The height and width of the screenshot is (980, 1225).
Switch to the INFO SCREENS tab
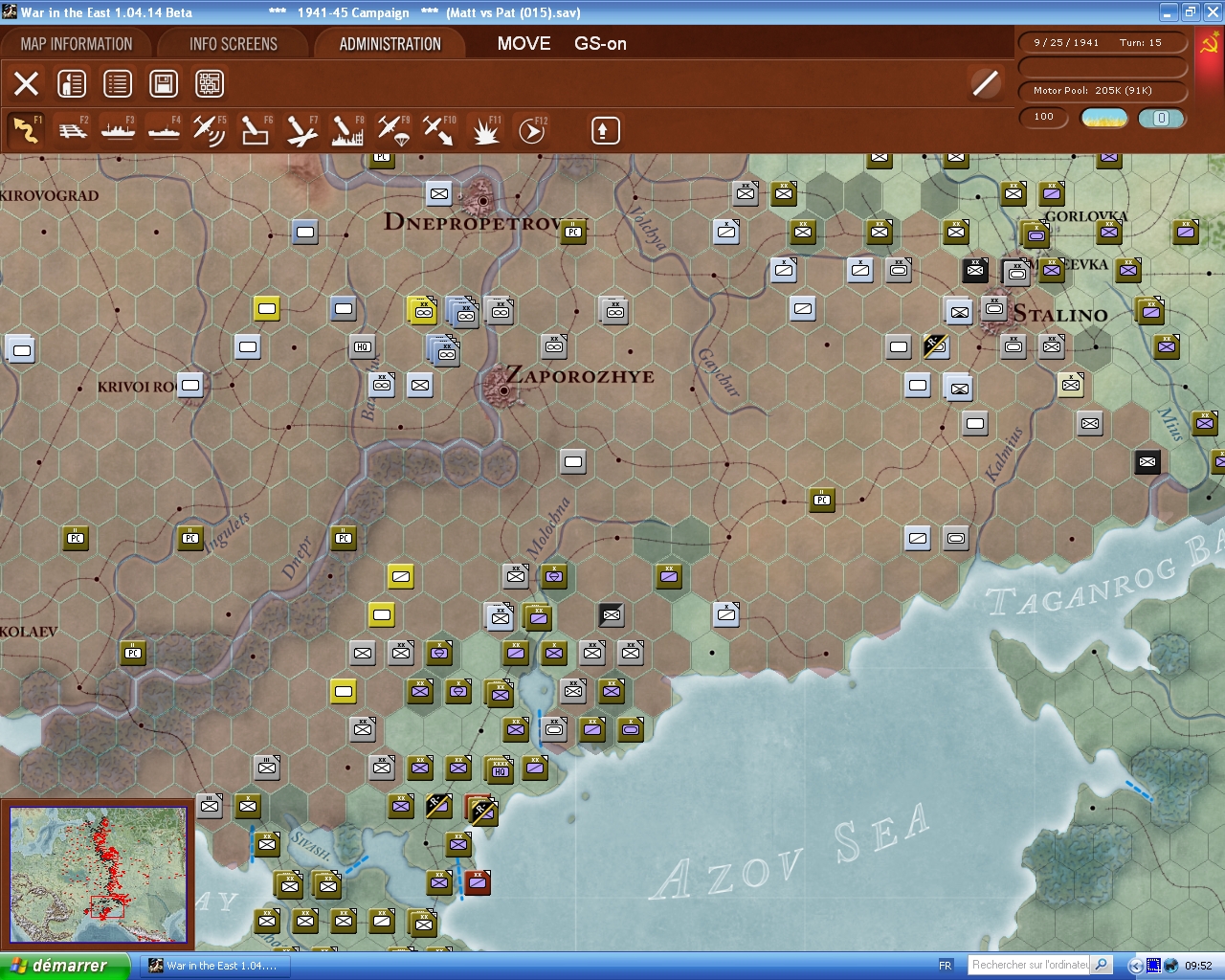[x=234, y=44]
